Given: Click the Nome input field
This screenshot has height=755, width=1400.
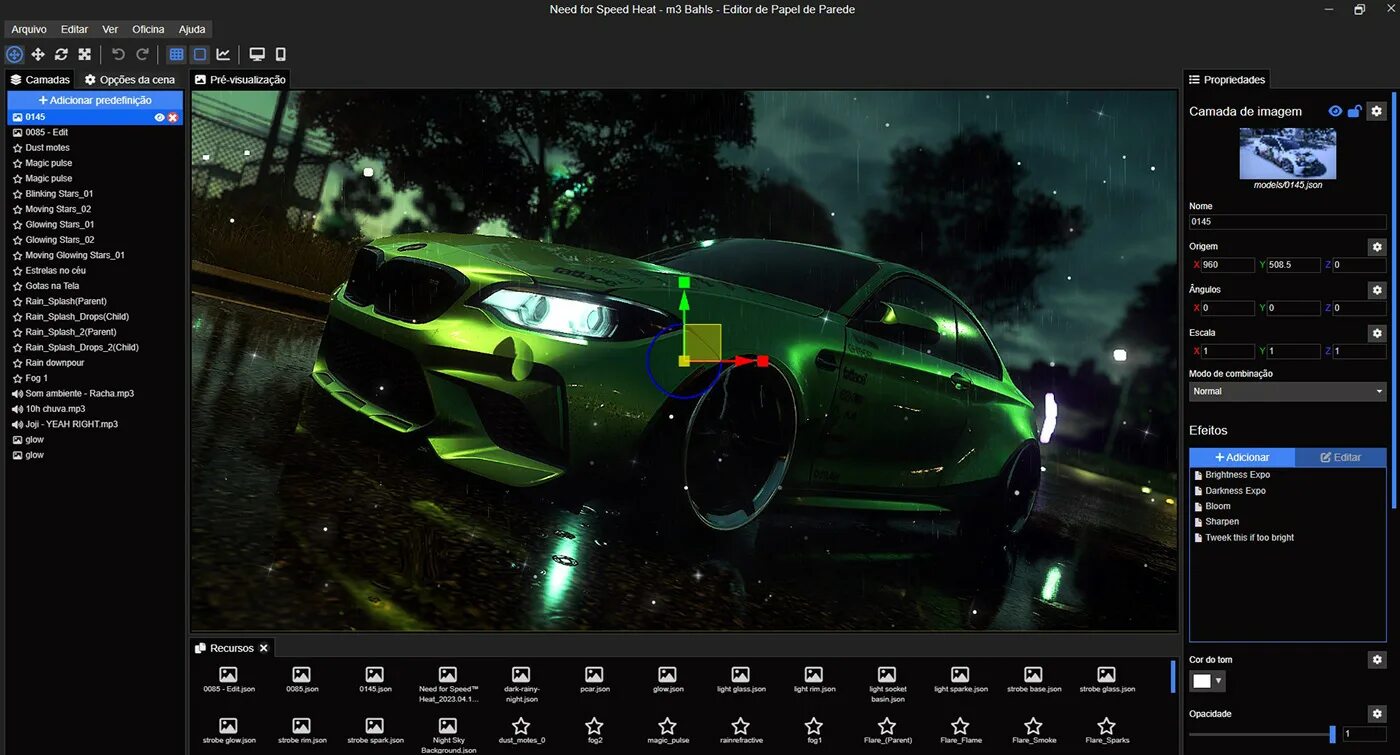Looking at the screenshot, I should pos(1287,221).
